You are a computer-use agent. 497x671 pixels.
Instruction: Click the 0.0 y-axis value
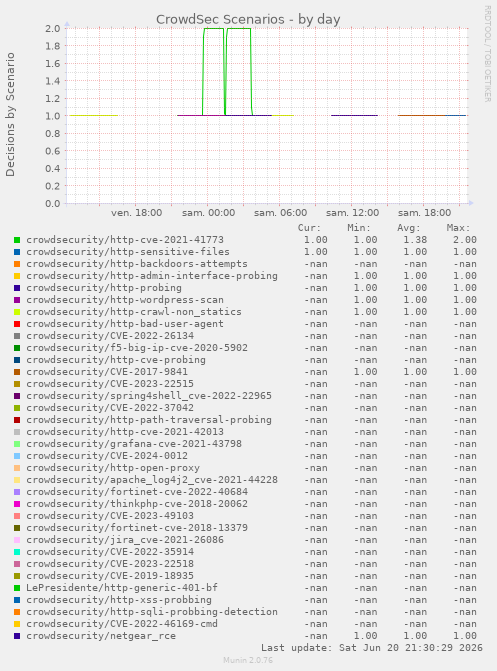[53, 204]
